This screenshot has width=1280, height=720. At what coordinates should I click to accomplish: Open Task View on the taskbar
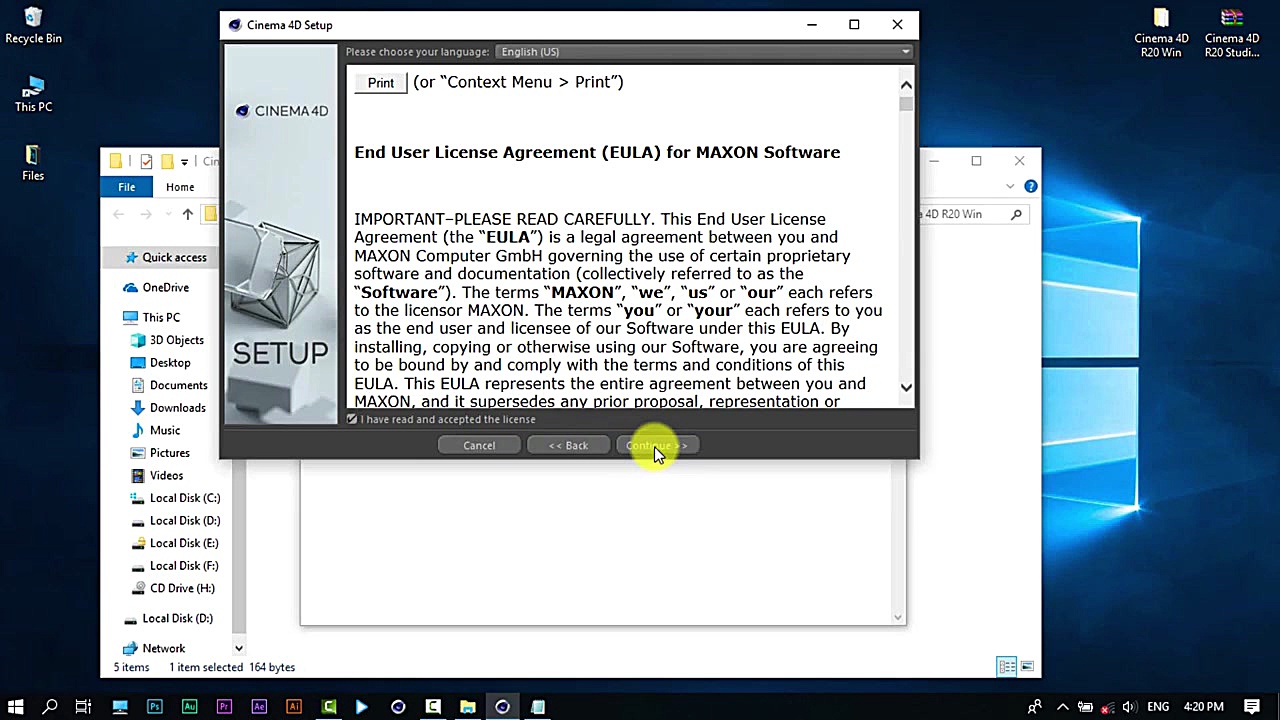(x=84, y=707)
